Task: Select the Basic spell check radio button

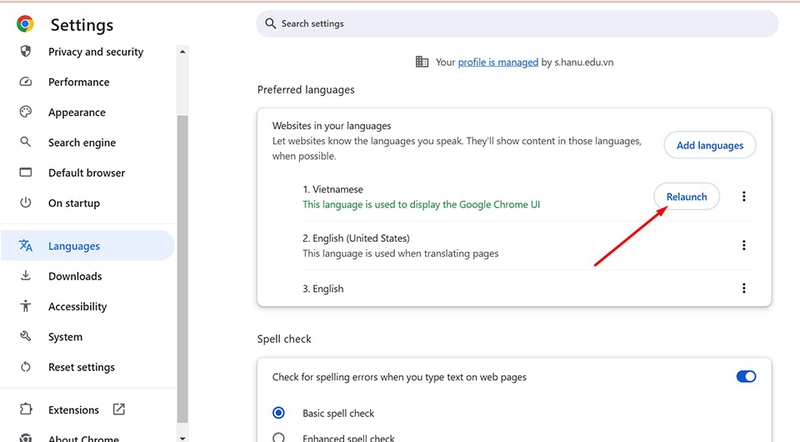Action: point(279,412)
